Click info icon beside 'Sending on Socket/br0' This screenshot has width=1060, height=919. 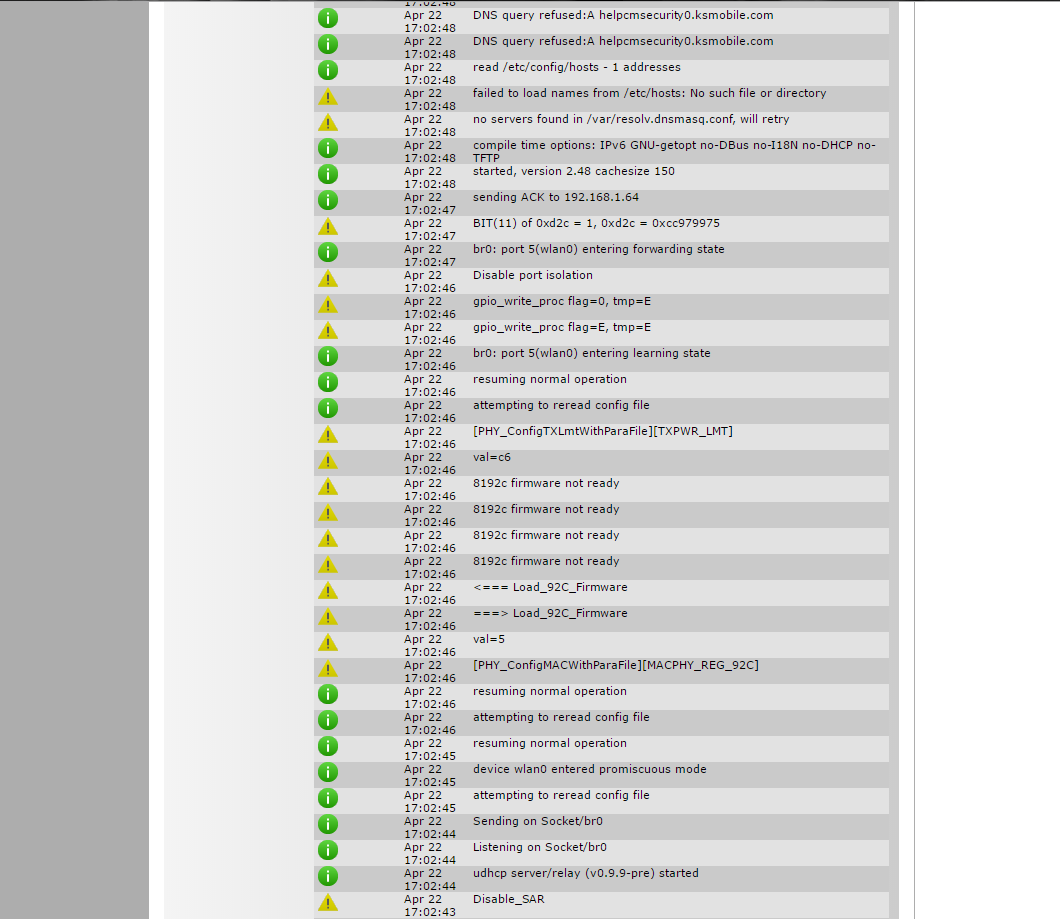pos(328,824)
